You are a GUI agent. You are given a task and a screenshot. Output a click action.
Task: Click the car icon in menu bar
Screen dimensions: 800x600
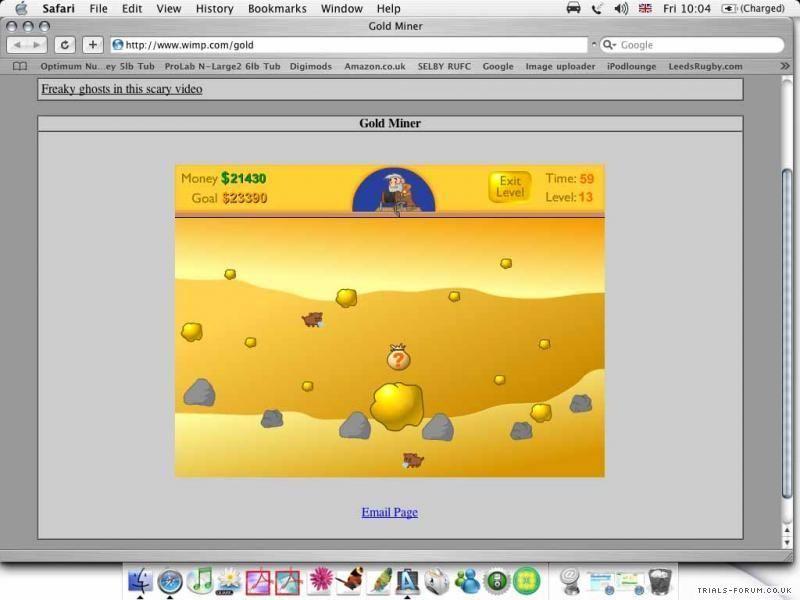point(573,8)
